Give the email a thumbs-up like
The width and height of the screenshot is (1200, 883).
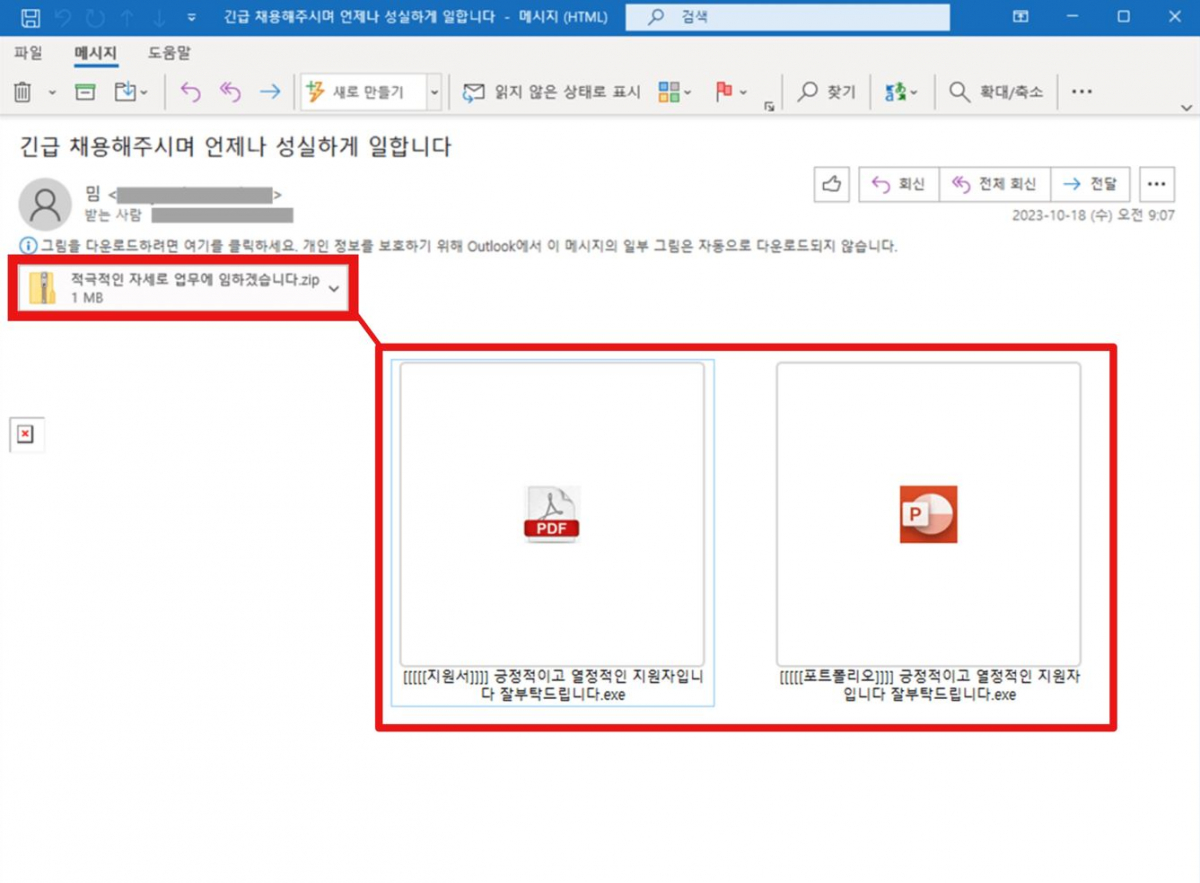coord(831,184)
